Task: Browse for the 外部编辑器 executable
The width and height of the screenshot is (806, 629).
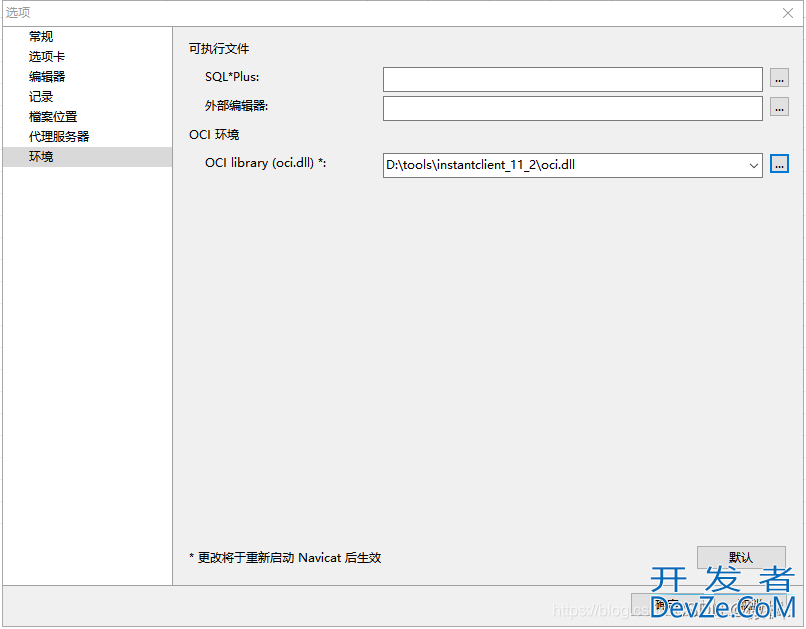Action: [779, 107]
